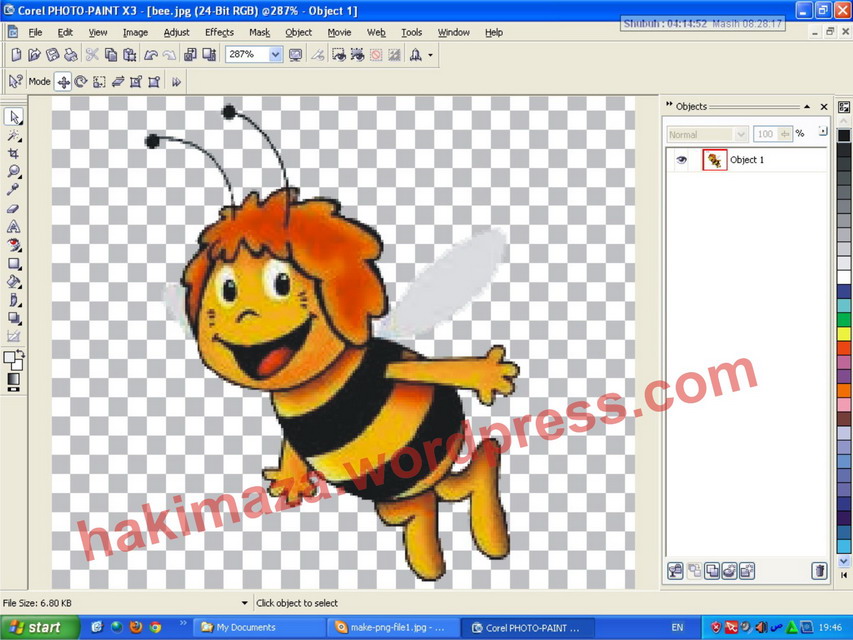Switch to make-png-file1.jpg taskbar window
The image size is (853, 640).
pyautogui.click(x=393, y=627)
